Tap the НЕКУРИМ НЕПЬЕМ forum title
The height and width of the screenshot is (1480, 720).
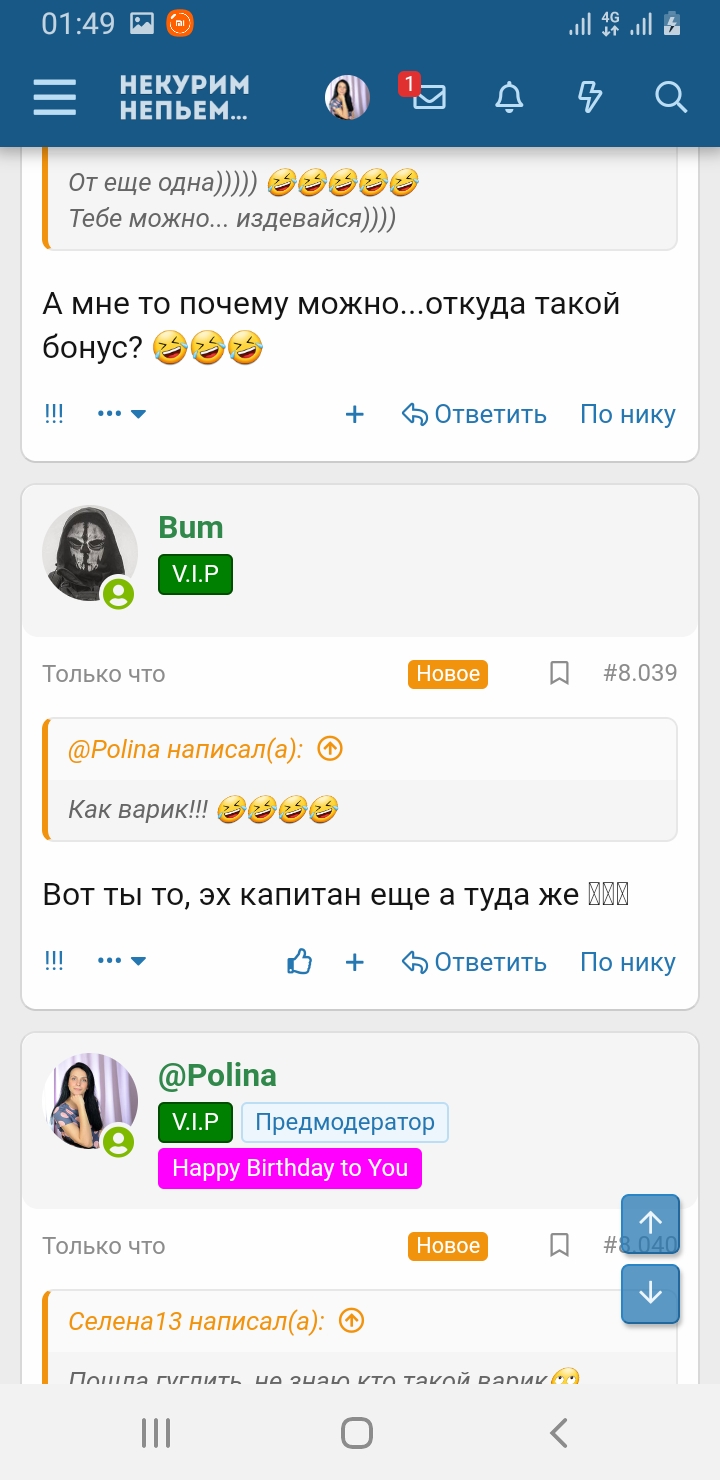[x=184, y=97]
